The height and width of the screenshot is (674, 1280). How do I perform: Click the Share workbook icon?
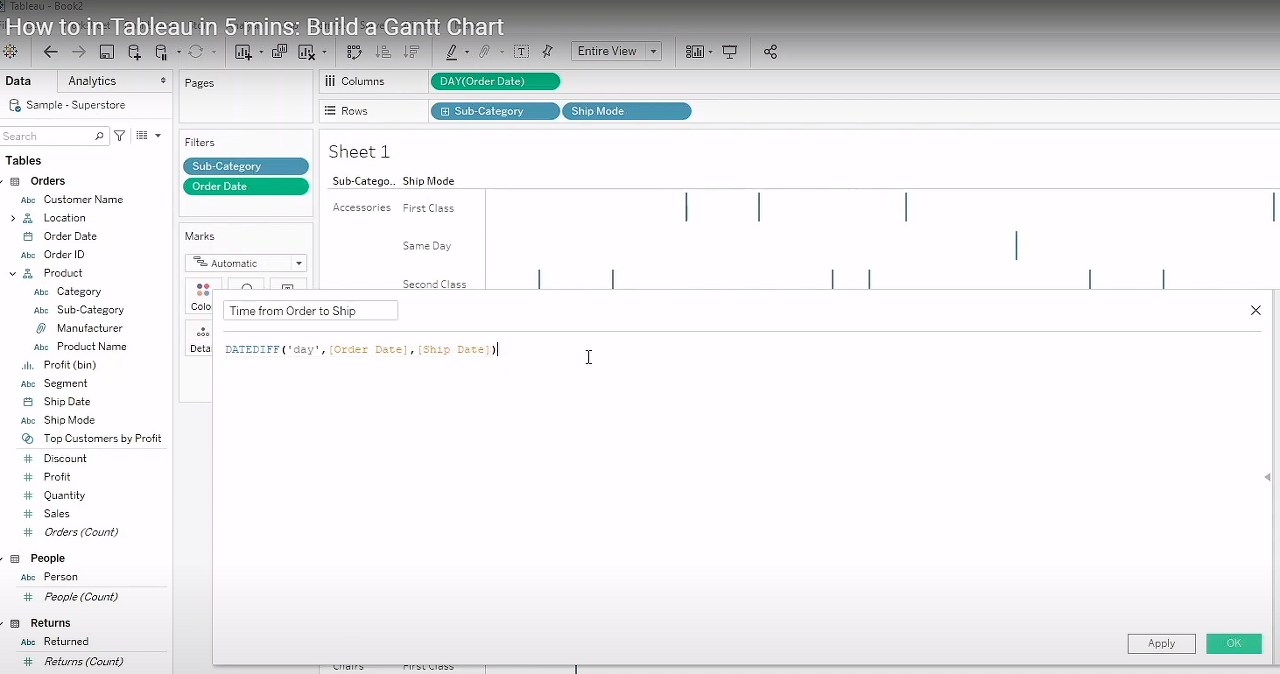click(770, 52)
